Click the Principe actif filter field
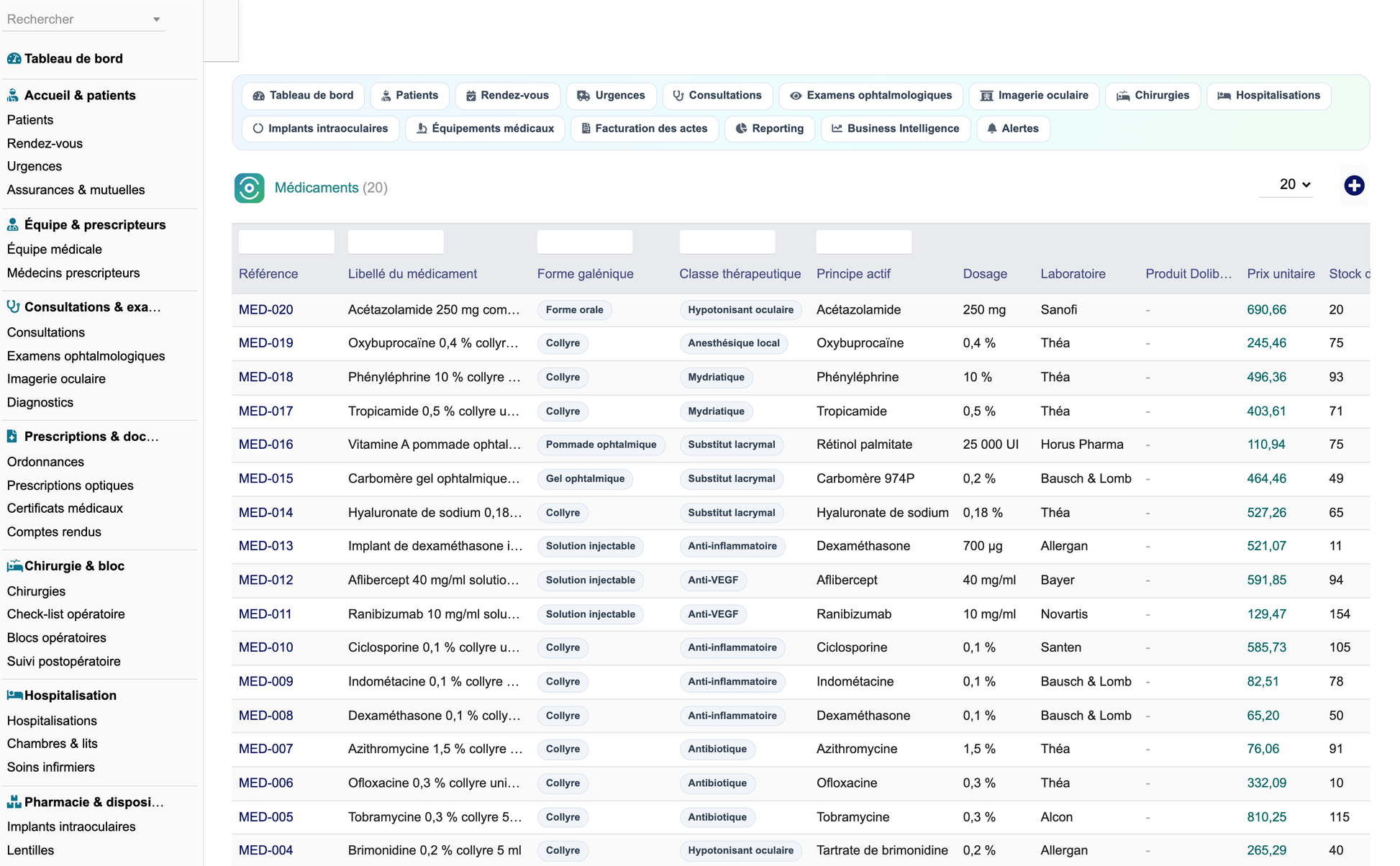The width and height of the screenshot is (1400, 866). (x=864, y=242)
